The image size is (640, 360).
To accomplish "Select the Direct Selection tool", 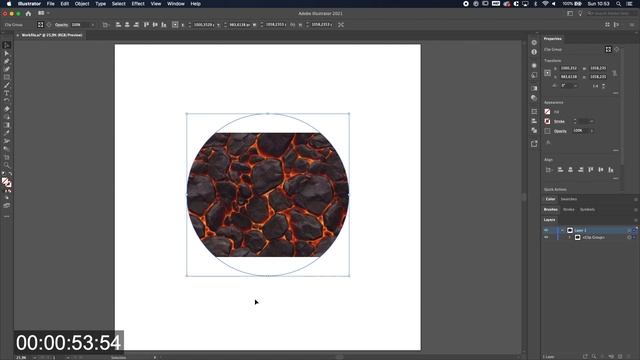I will click(x=7, y=53).
